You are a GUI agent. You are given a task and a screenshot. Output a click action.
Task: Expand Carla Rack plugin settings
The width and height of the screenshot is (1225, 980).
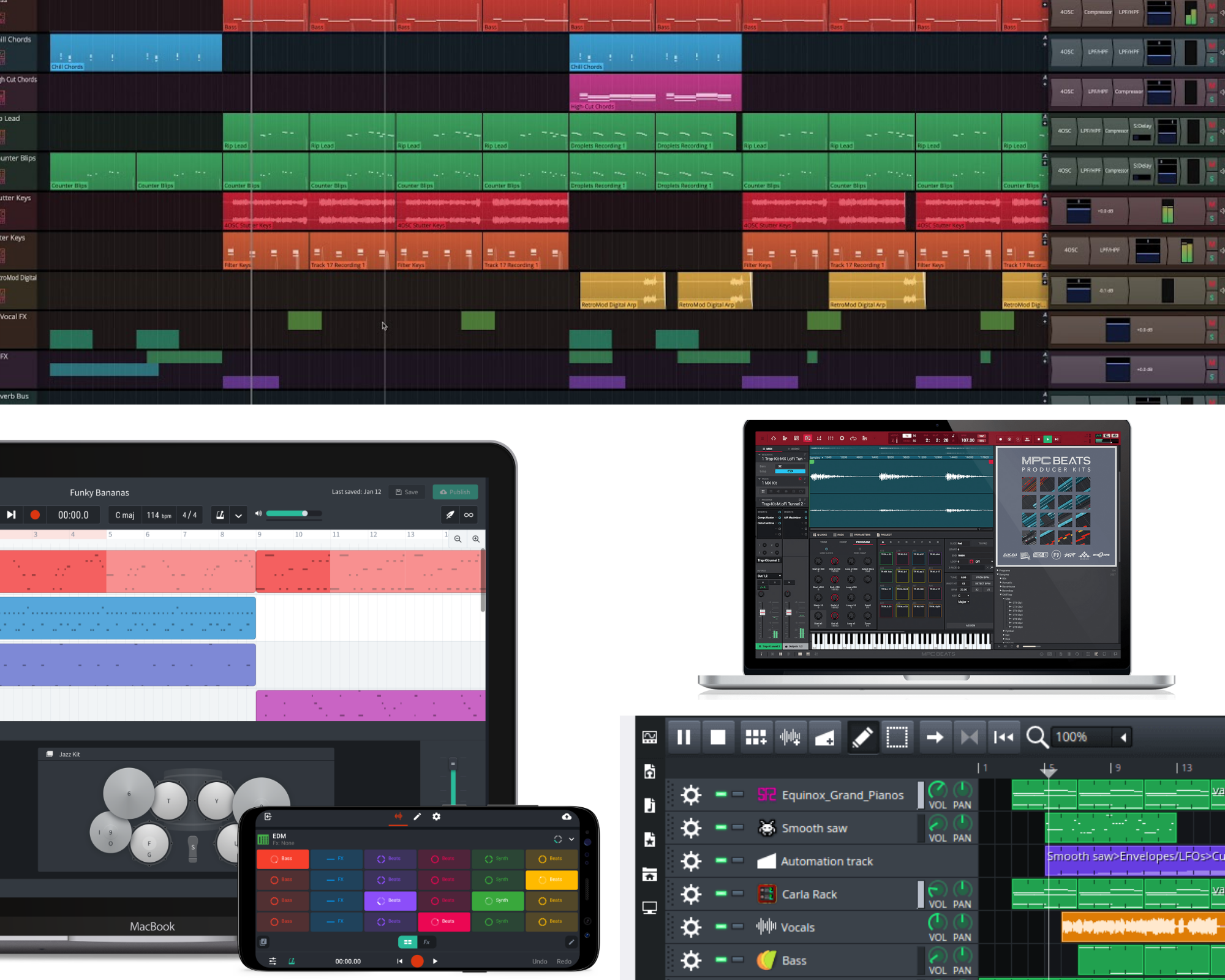(x=690, y=894)
